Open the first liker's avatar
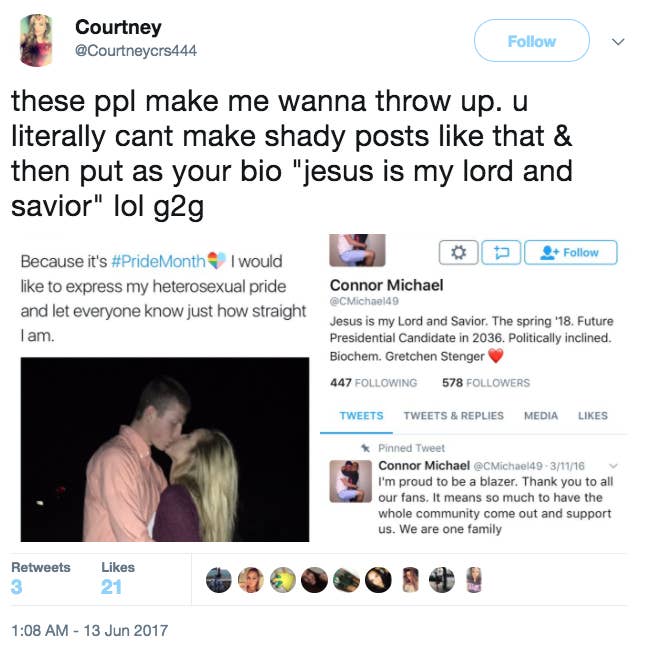This screenshot has height=649, width=649. click(219, 579)
